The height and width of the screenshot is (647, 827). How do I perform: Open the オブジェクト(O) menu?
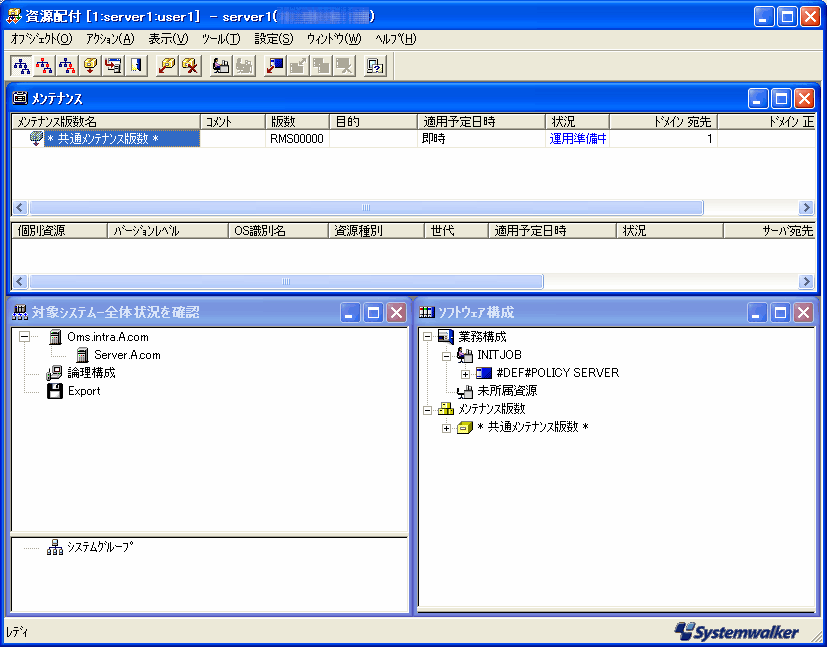click(41, 39)
